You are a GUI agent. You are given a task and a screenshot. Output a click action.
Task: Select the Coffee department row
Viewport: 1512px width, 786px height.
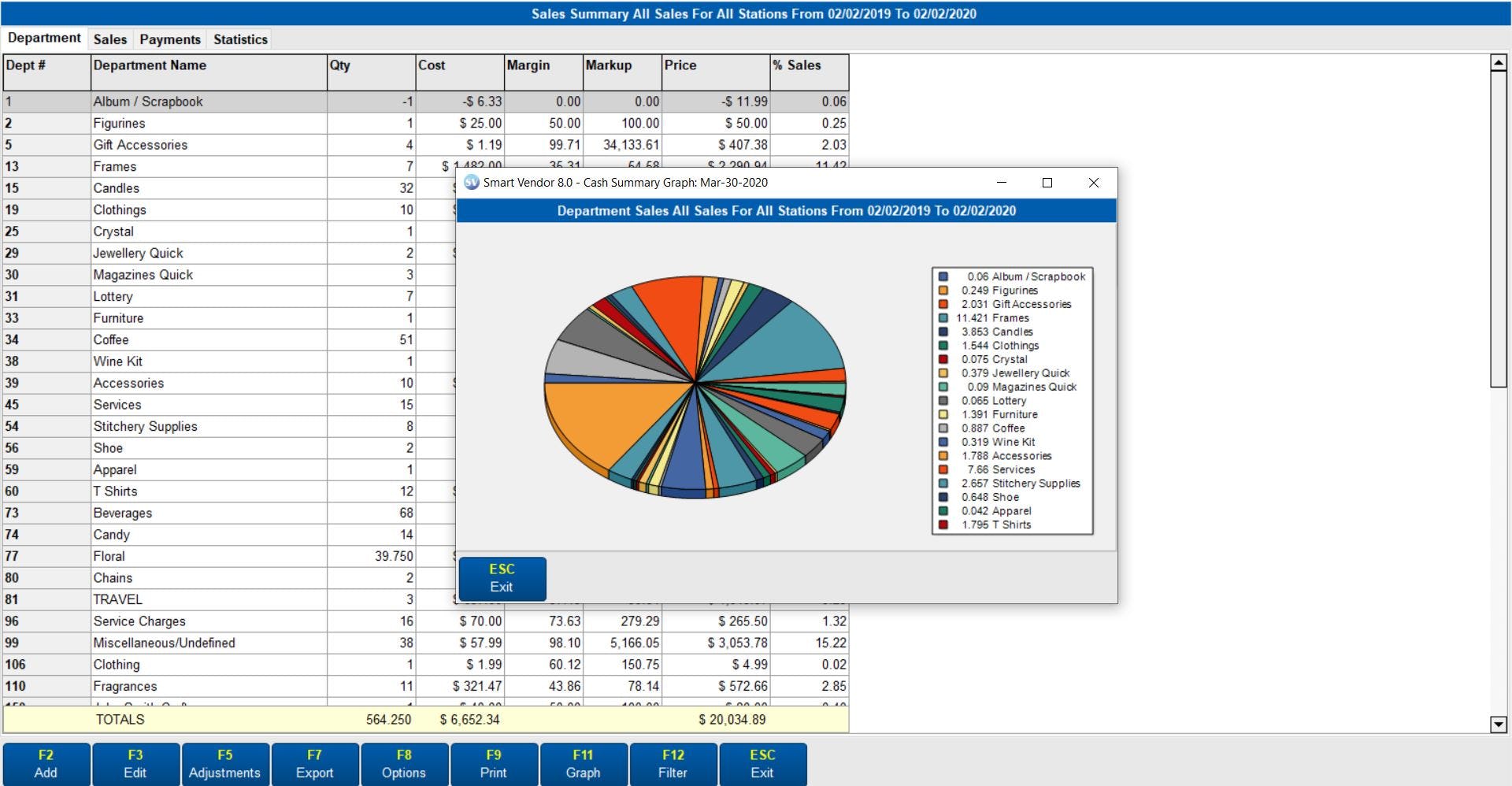click(x=157, y=339)
